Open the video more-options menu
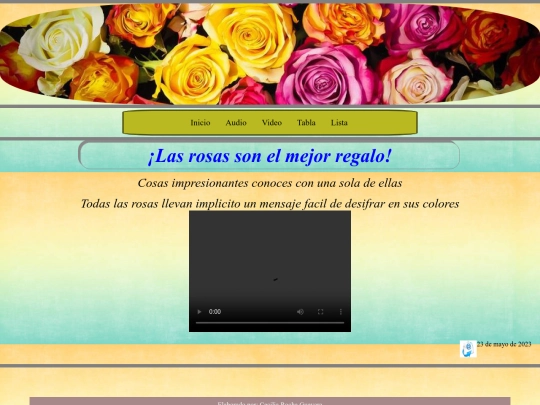Viewport: 540px width, 405px height. (x=341, y=312)
